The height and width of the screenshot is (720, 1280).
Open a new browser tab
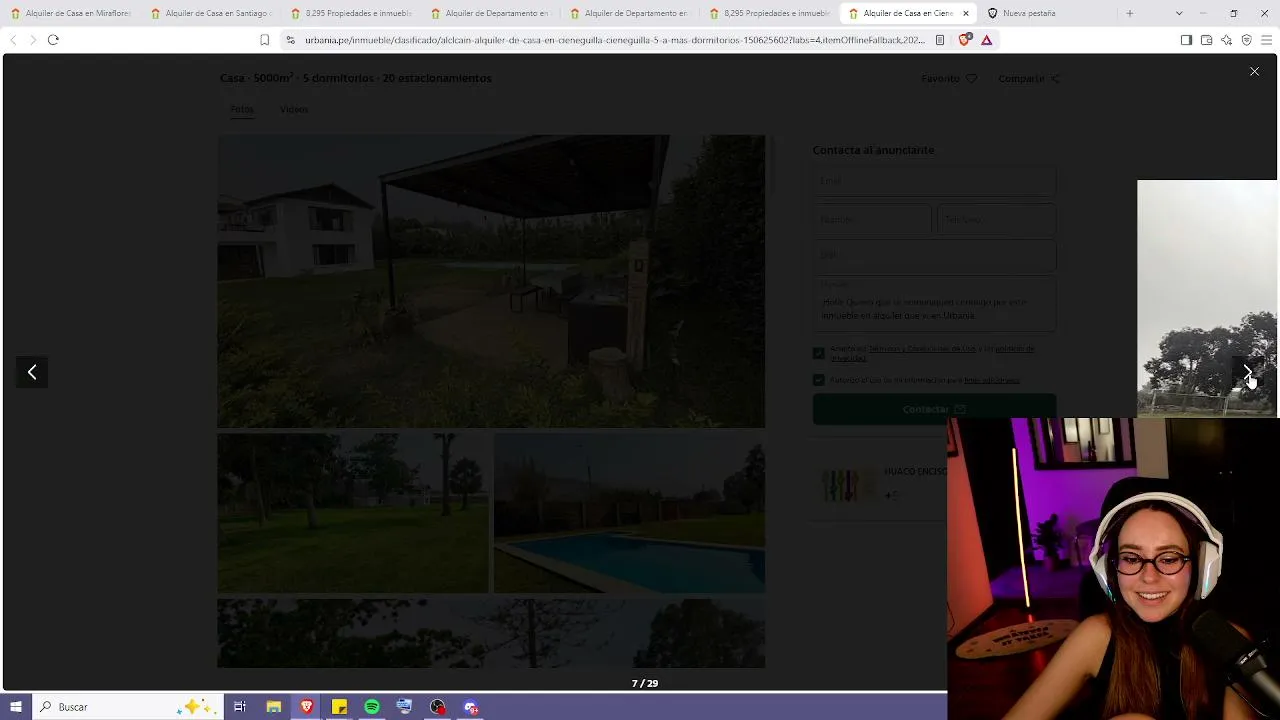tap(1130, 13)
